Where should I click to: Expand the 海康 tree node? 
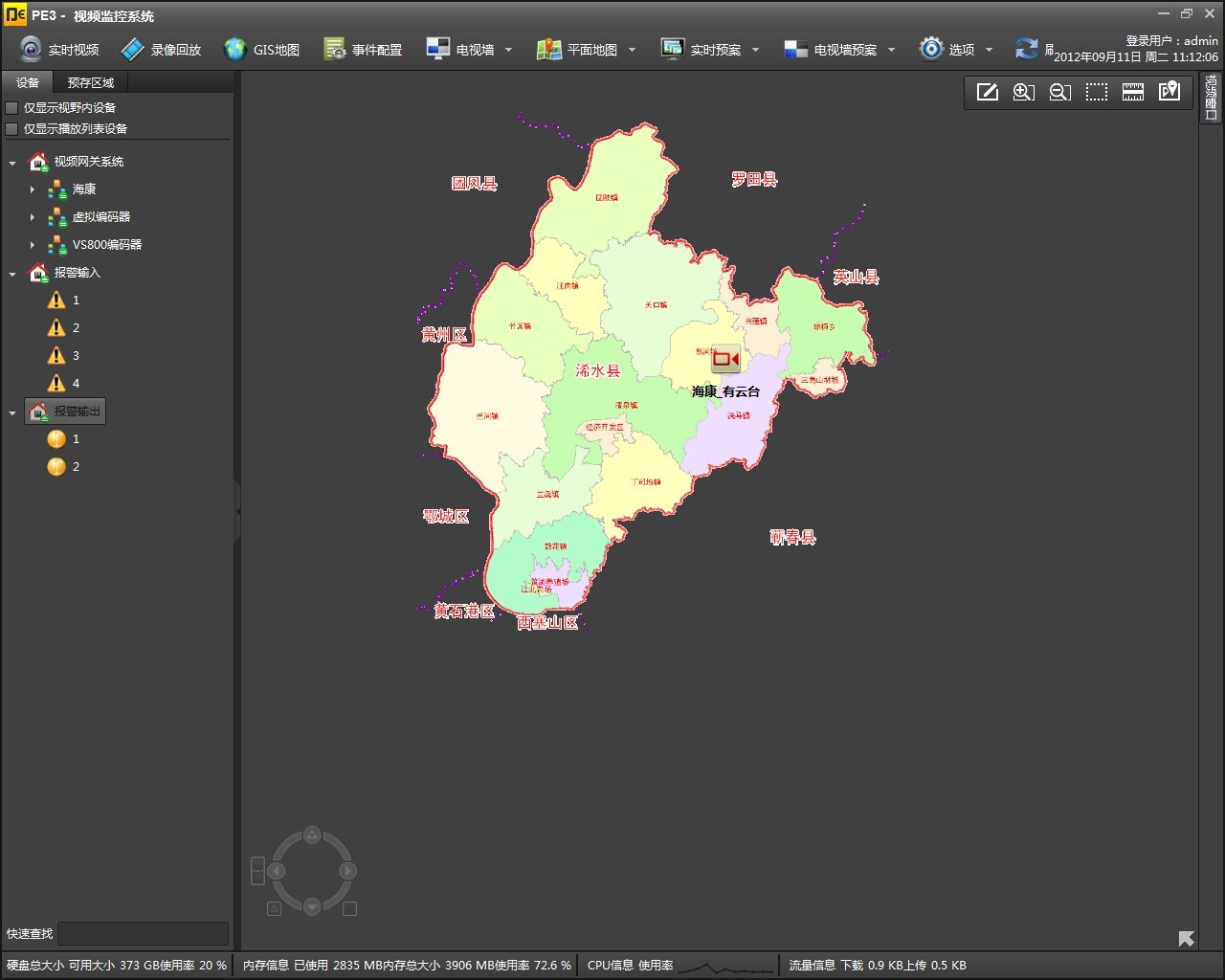click(32, 189)
